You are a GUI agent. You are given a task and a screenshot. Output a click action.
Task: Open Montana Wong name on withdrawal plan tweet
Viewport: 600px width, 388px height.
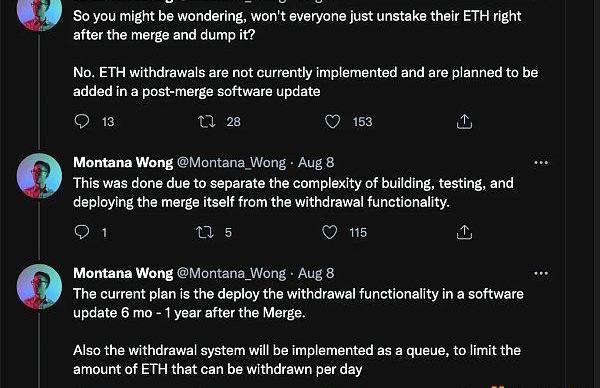pos(123,273)
